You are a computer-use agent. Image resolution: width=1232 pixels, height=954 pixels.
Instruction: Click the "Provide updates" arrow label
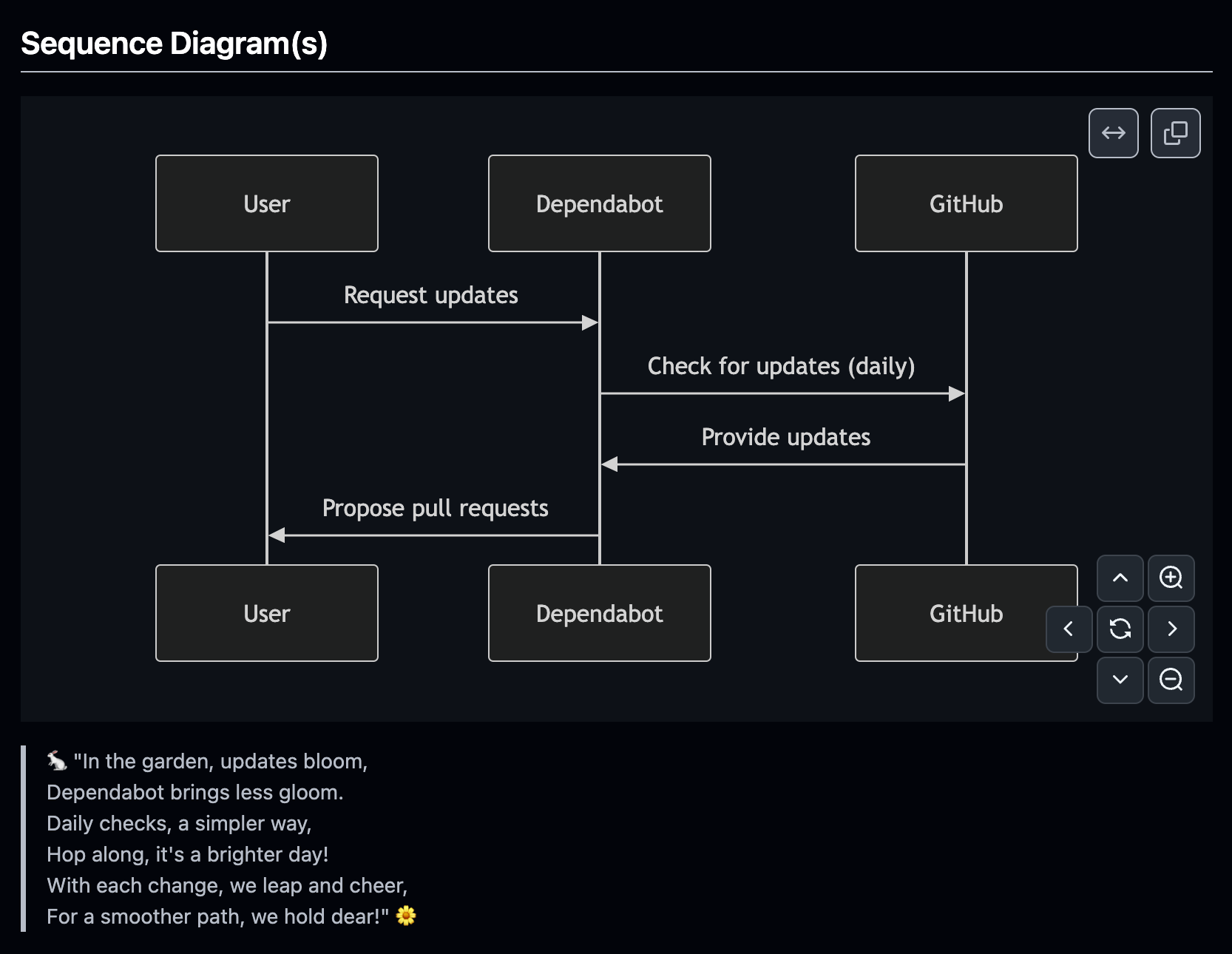tap(785, 436)
